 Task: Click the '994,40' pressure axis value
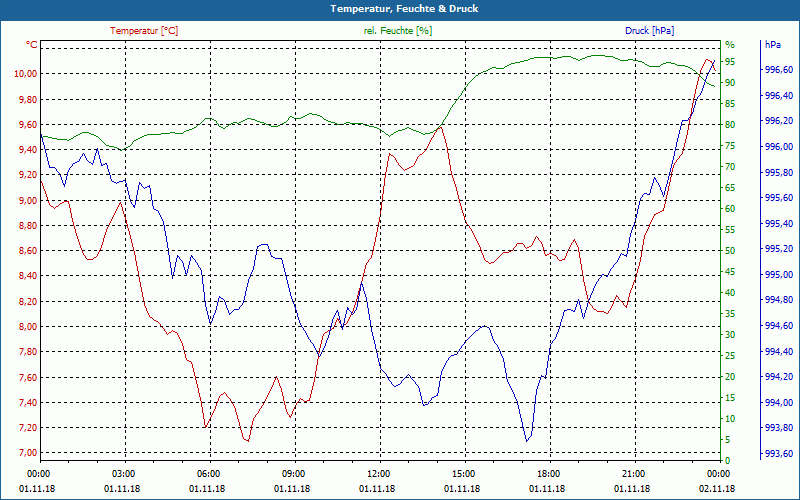[x=780, y=351]
